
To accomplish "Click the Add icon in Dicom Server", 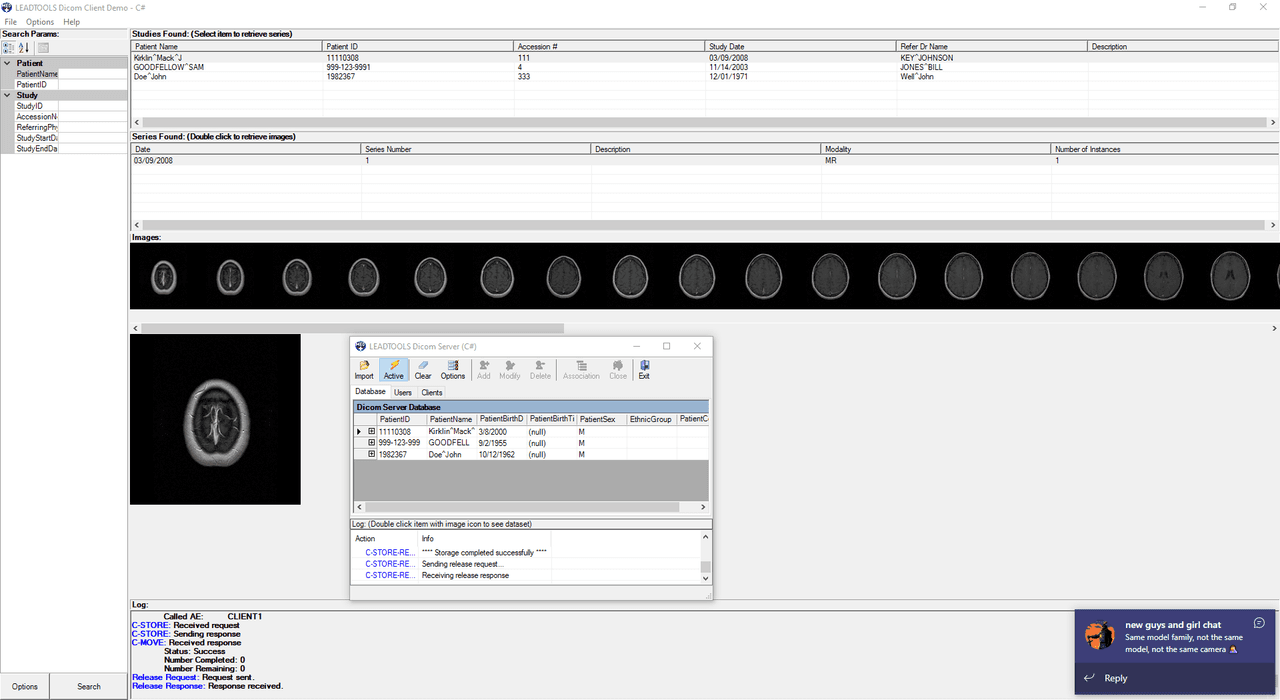I will (x=484, y=369).
